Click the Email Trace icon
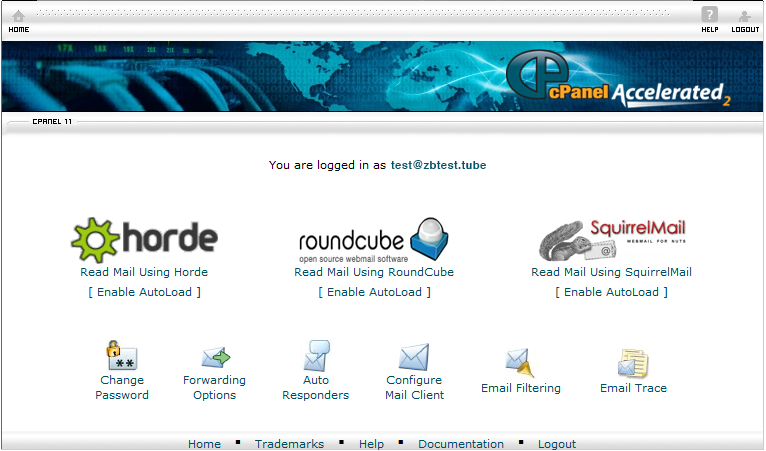The image size is (766, 451). pos(633,362)
